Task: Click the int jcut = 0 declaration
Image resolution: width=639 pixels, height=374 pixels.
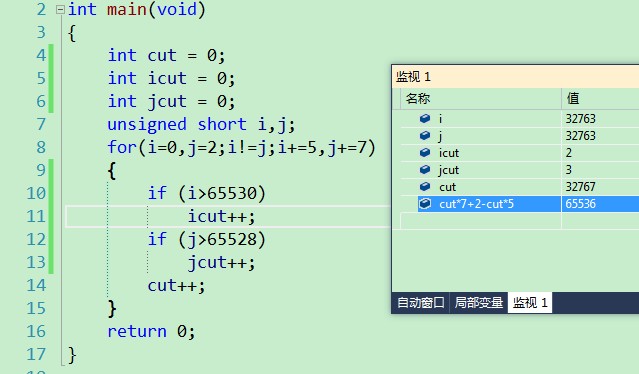Action: coord(171,101)
